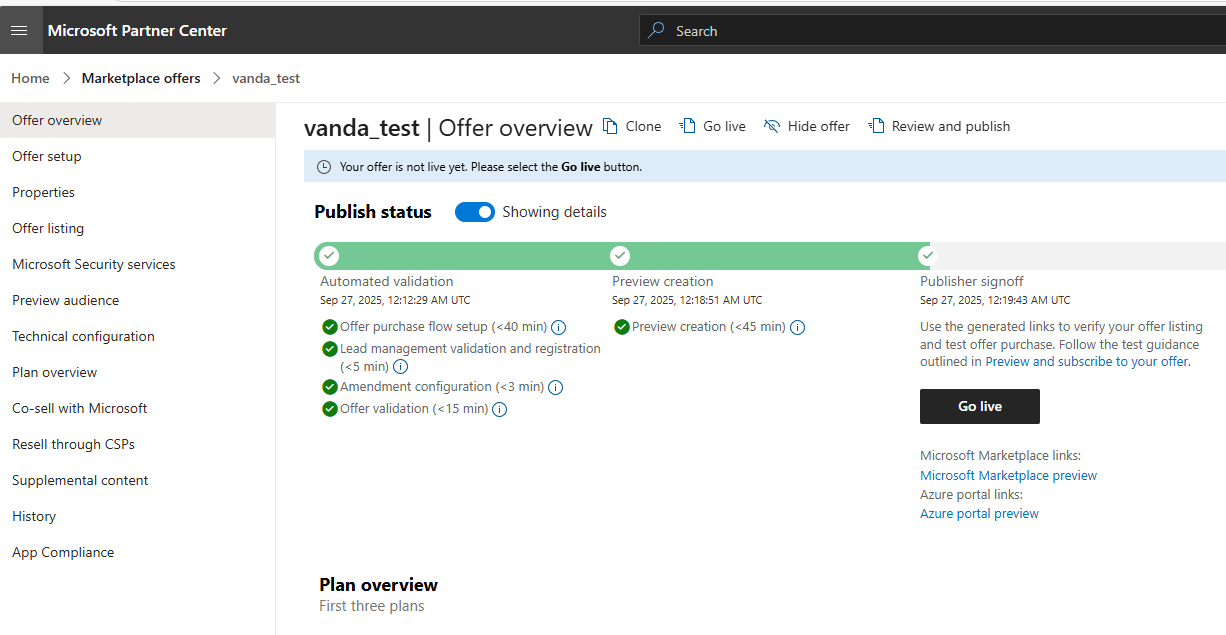Click the Automated validation completed checkmark
The image size is (1226, 635).
pos(329,256)
